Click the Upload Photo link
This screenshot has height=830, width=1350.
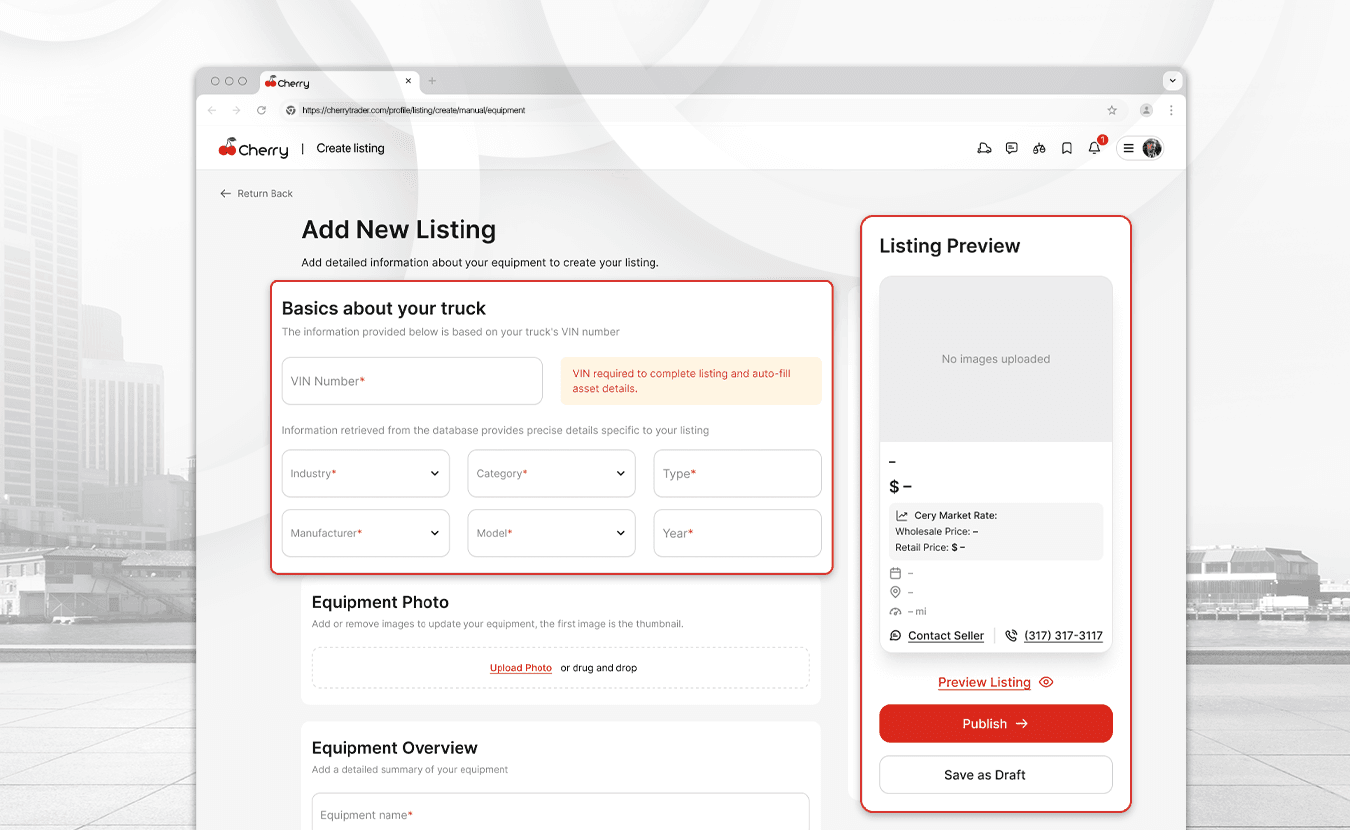[520, 668]
